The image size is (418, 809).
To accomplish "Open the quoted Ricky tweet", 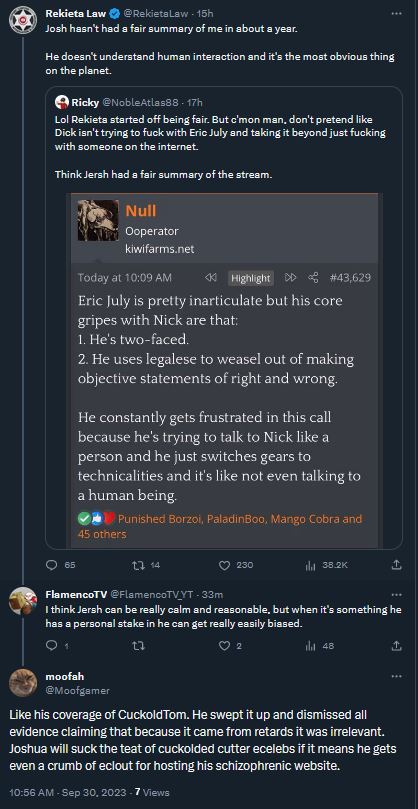I will pyautogui.click(x=223, y=317).
